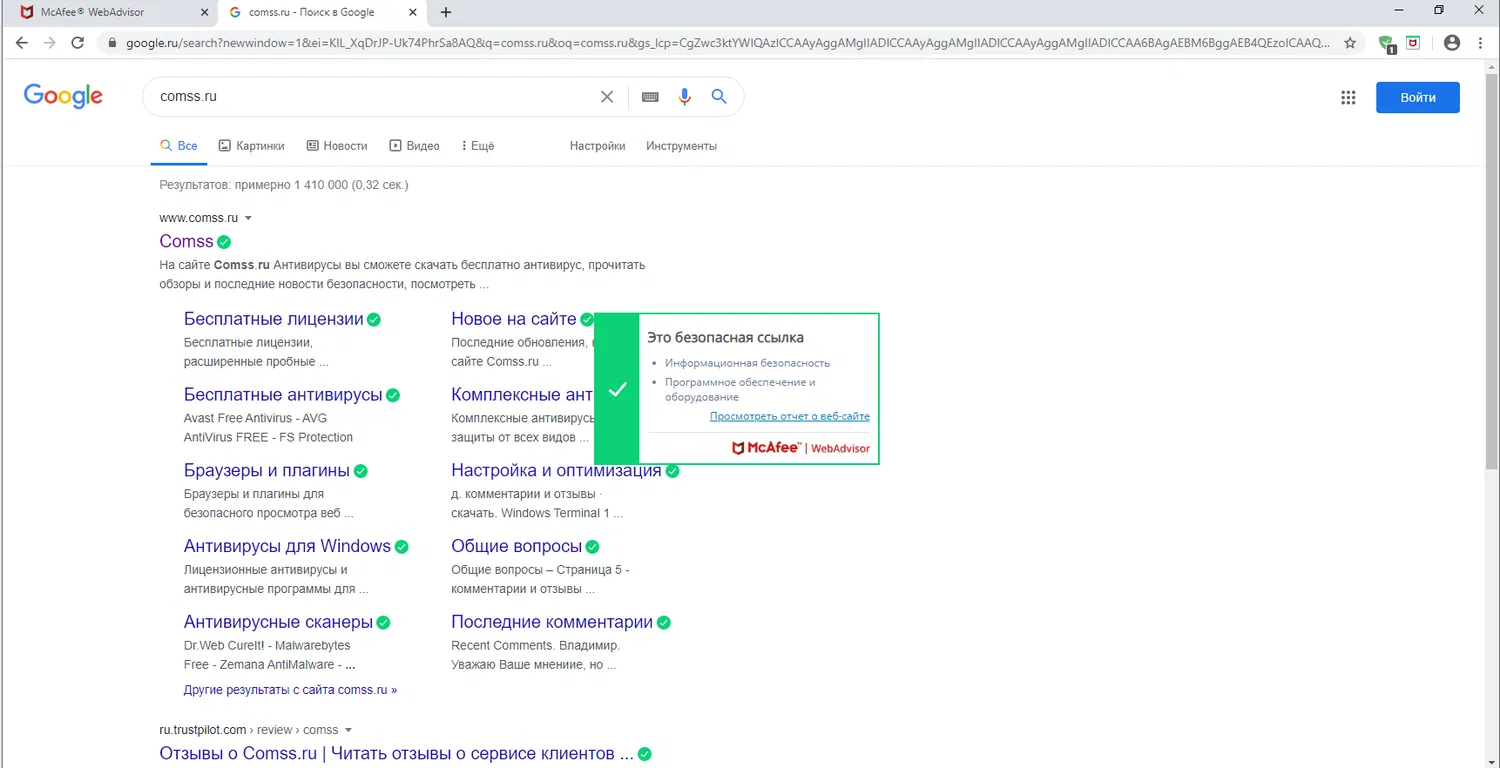The height and width of the screenshot is (768, 1500).
Task: Open Chrome's three-dot menu
Action: (x=1479, y=43)
